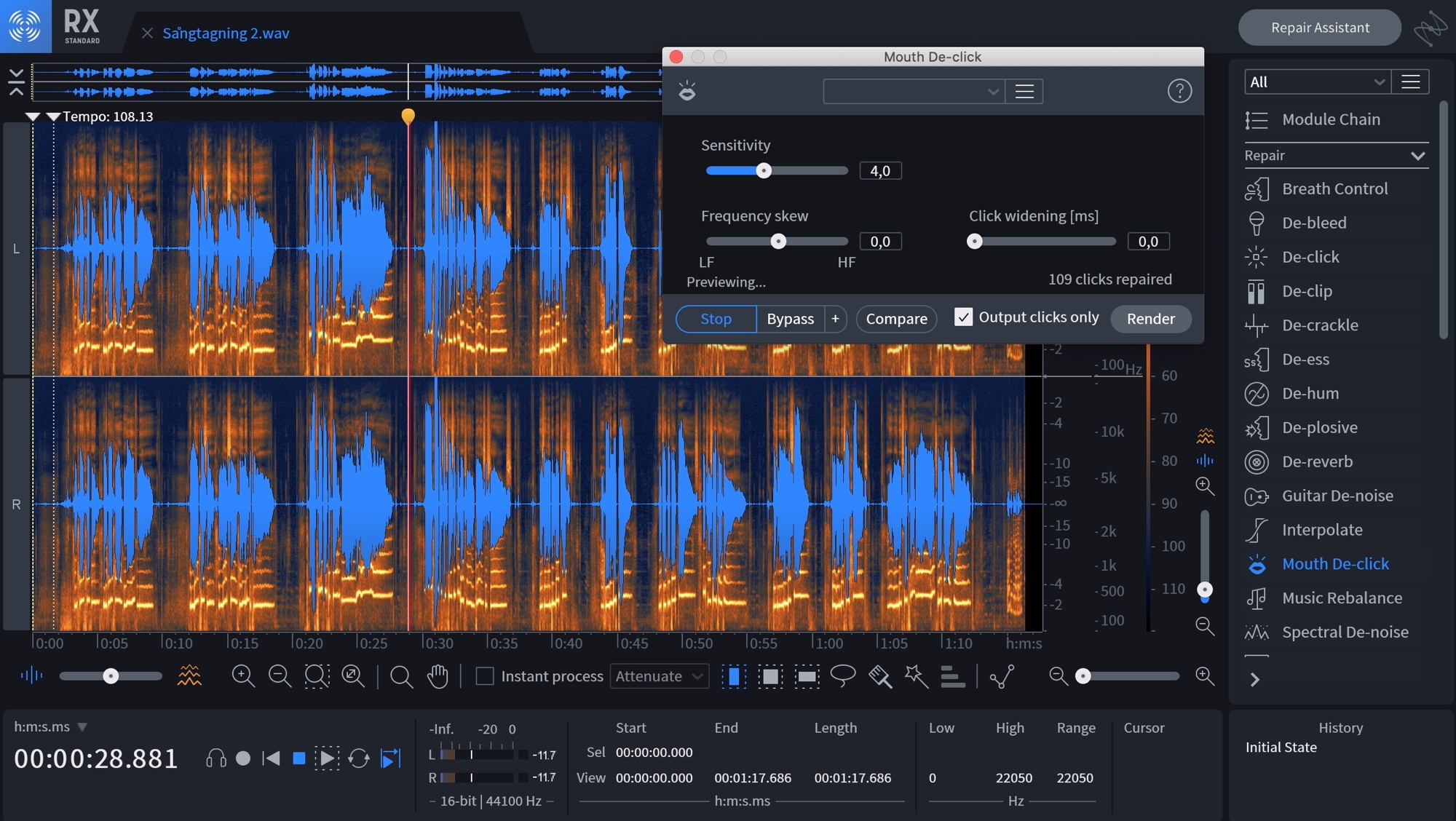This screenshot has width=1456, height=821.
Task: Stop playback in transport
Action: [x=298, y=758]
